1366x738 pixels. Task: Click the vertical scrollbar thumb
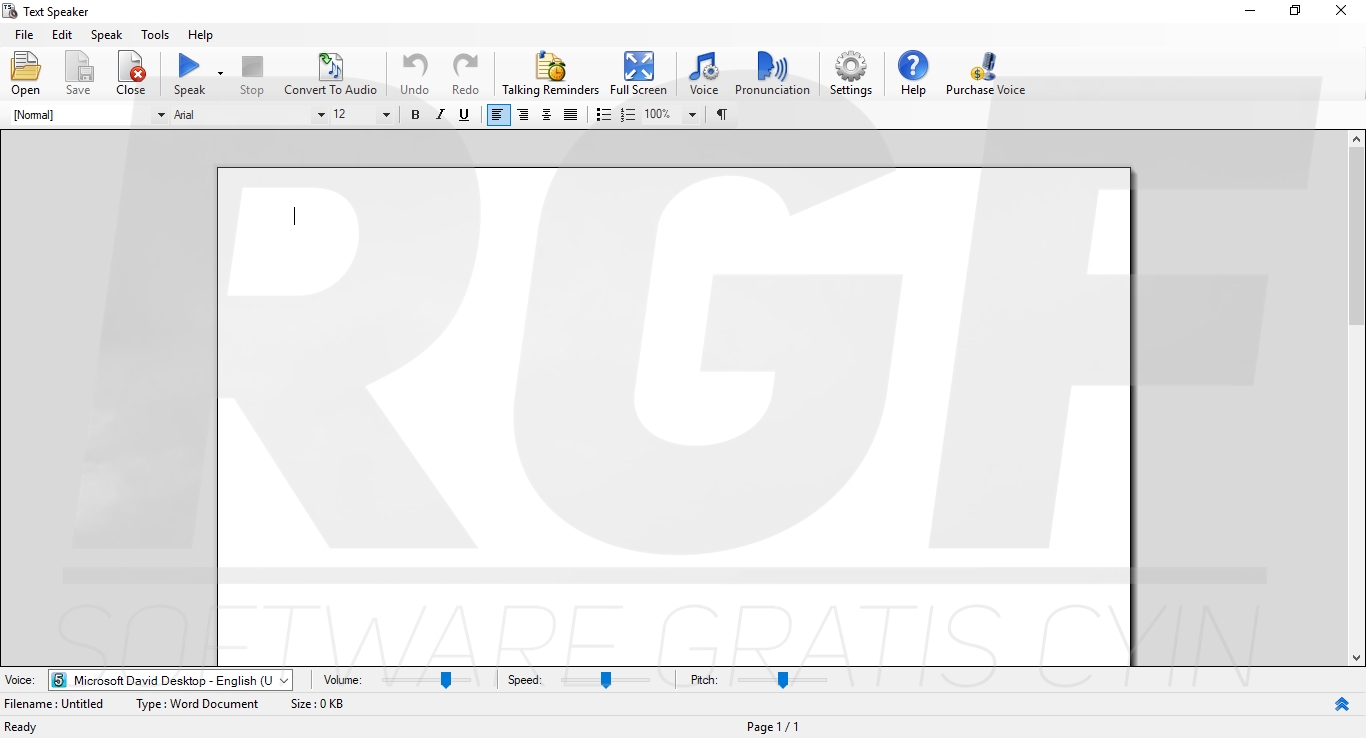tap(1357, 236)
